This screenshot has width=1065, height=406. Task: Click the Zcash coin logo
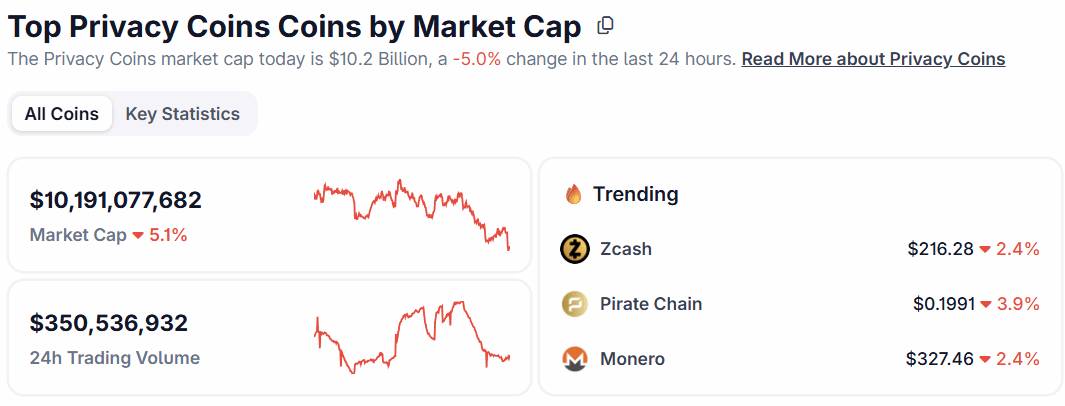click(x=575, y=249)
